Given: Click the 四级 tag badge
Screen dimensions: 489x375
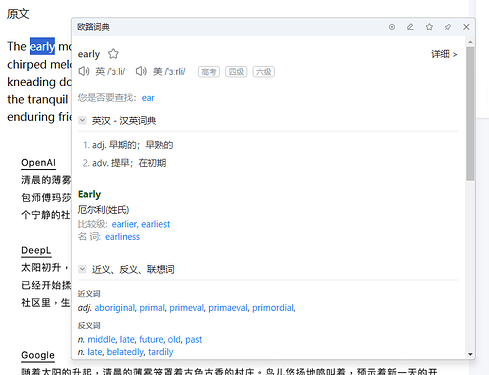Looking at the screenshot, I should point(236,72).
